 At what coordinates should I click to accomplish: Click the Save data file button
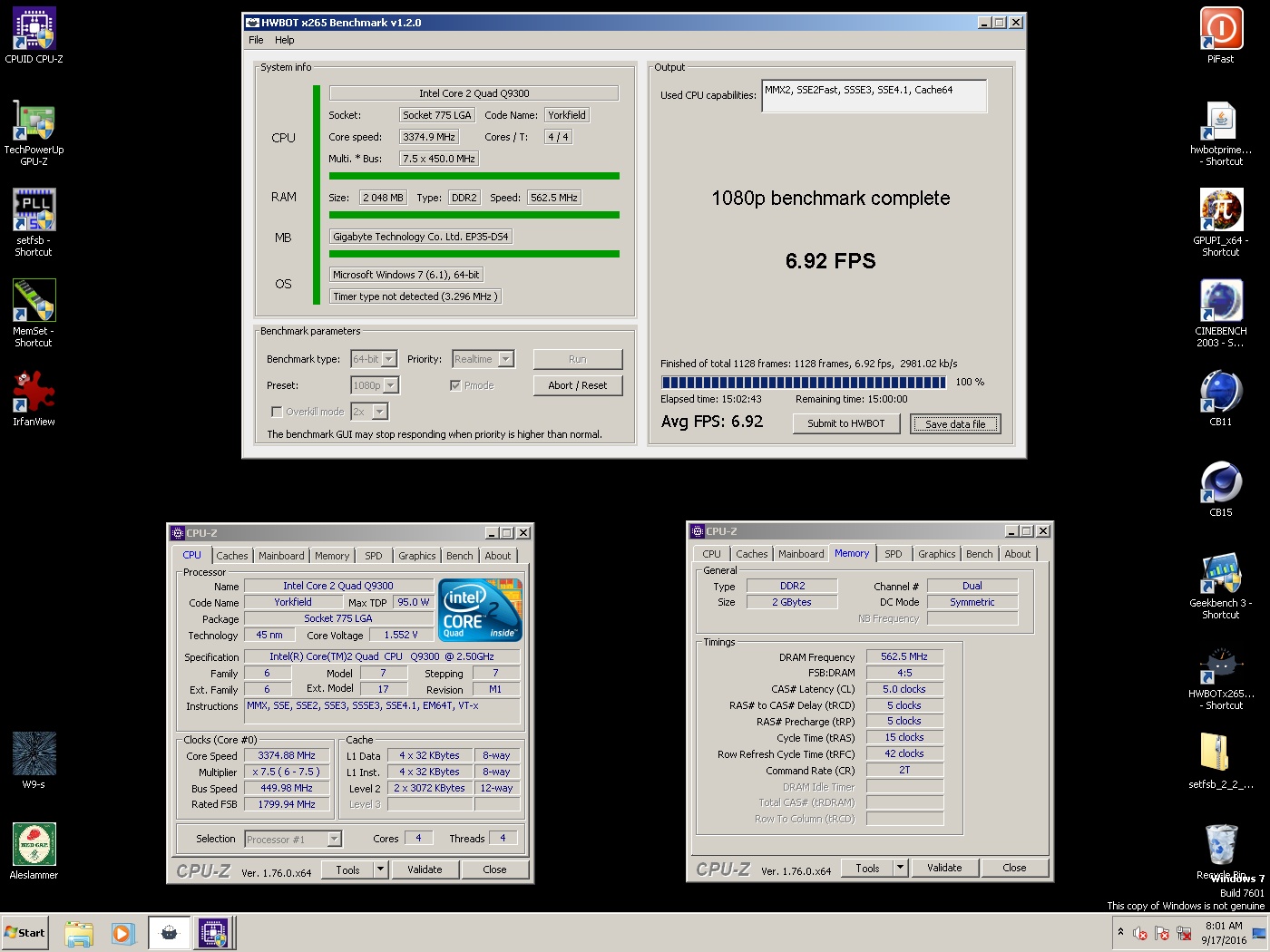[x=955, y=423]
